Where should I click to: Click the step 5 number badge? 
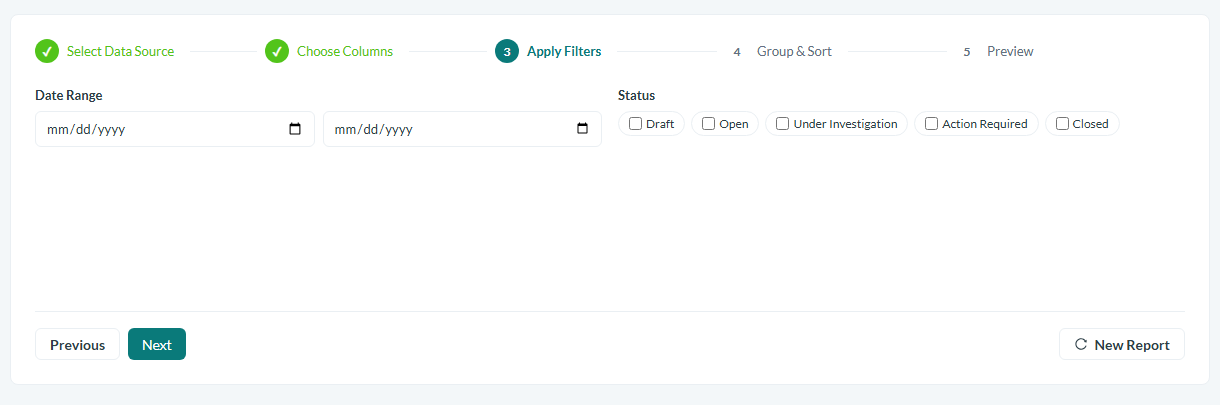click(x=967, y=51)
